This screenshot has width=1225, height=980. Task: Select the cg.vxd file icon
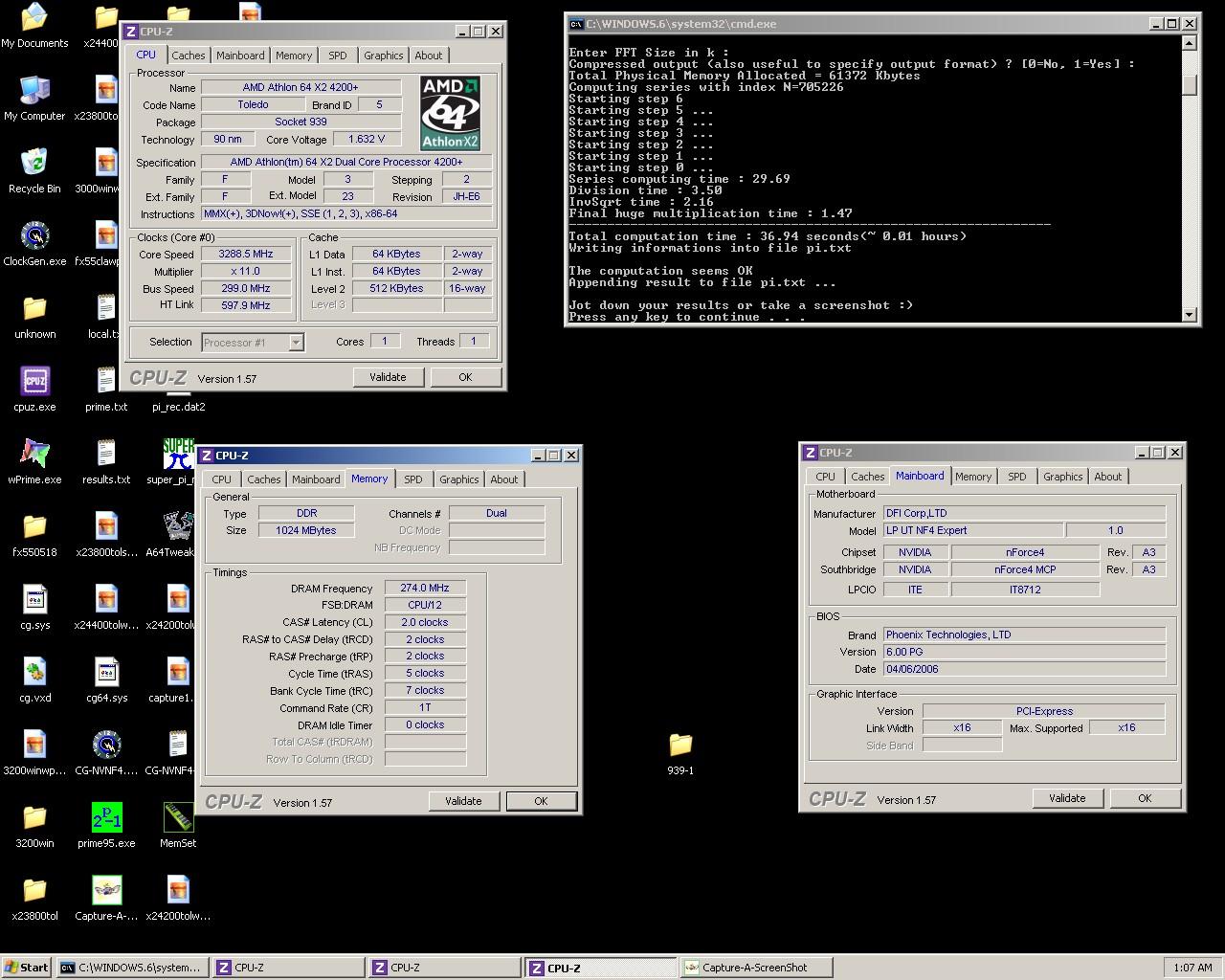[34, 680]
